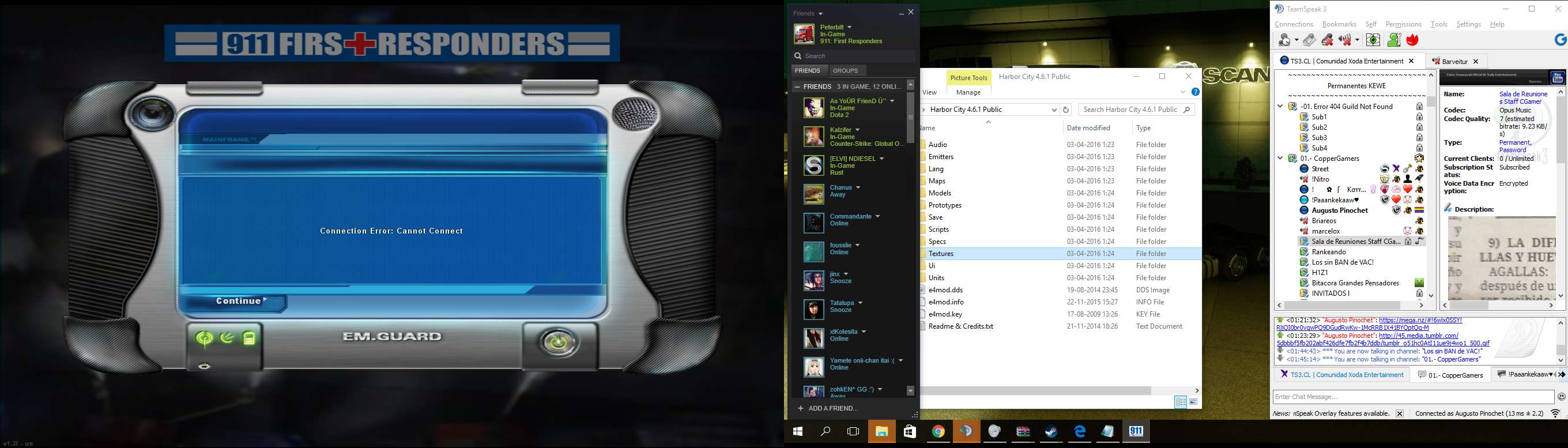Viewport: 1568px width, 448px height.
Task: Click TeamSpeak connect plug toolbar icon
Action: (x=1309, y=40)
